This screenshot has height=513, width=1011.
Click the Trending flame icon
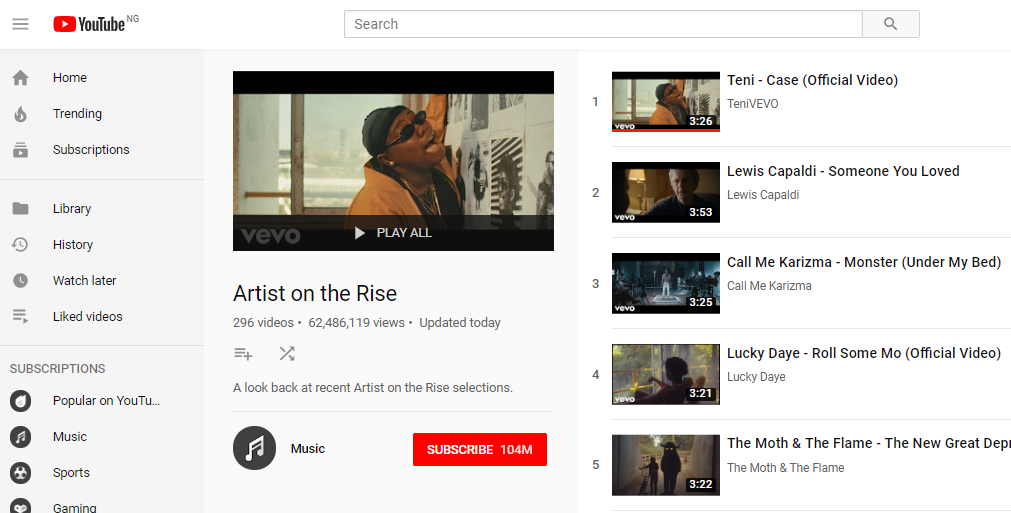[21, 114]
